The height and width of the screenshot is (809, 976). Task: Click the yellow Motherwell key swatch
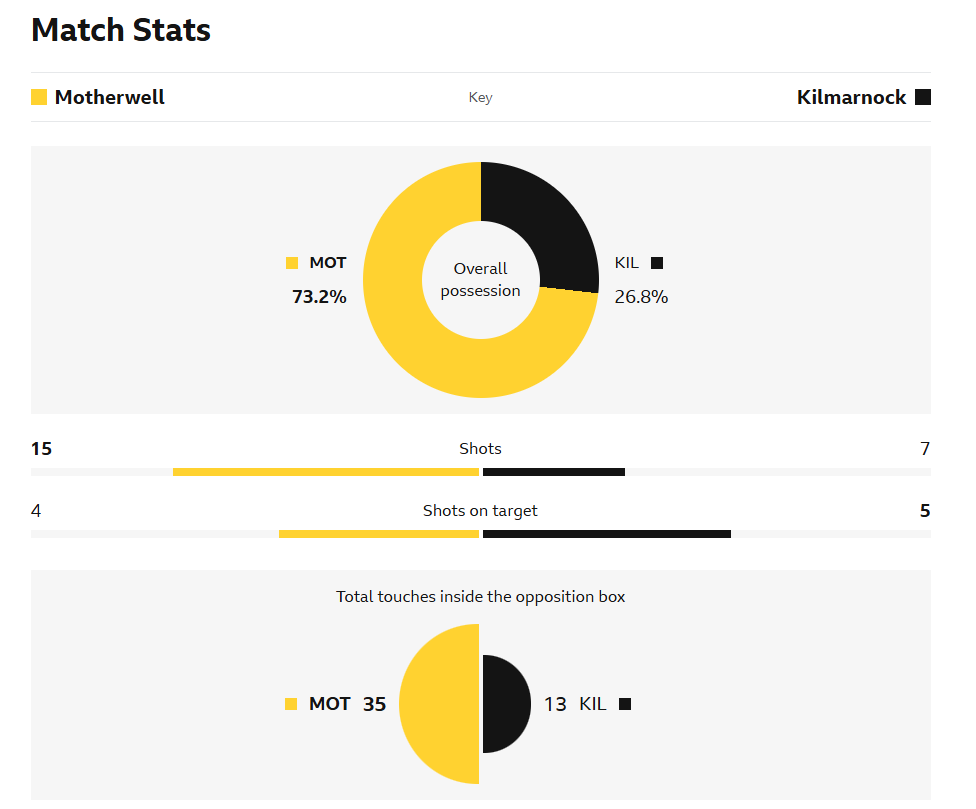(39, 97)
